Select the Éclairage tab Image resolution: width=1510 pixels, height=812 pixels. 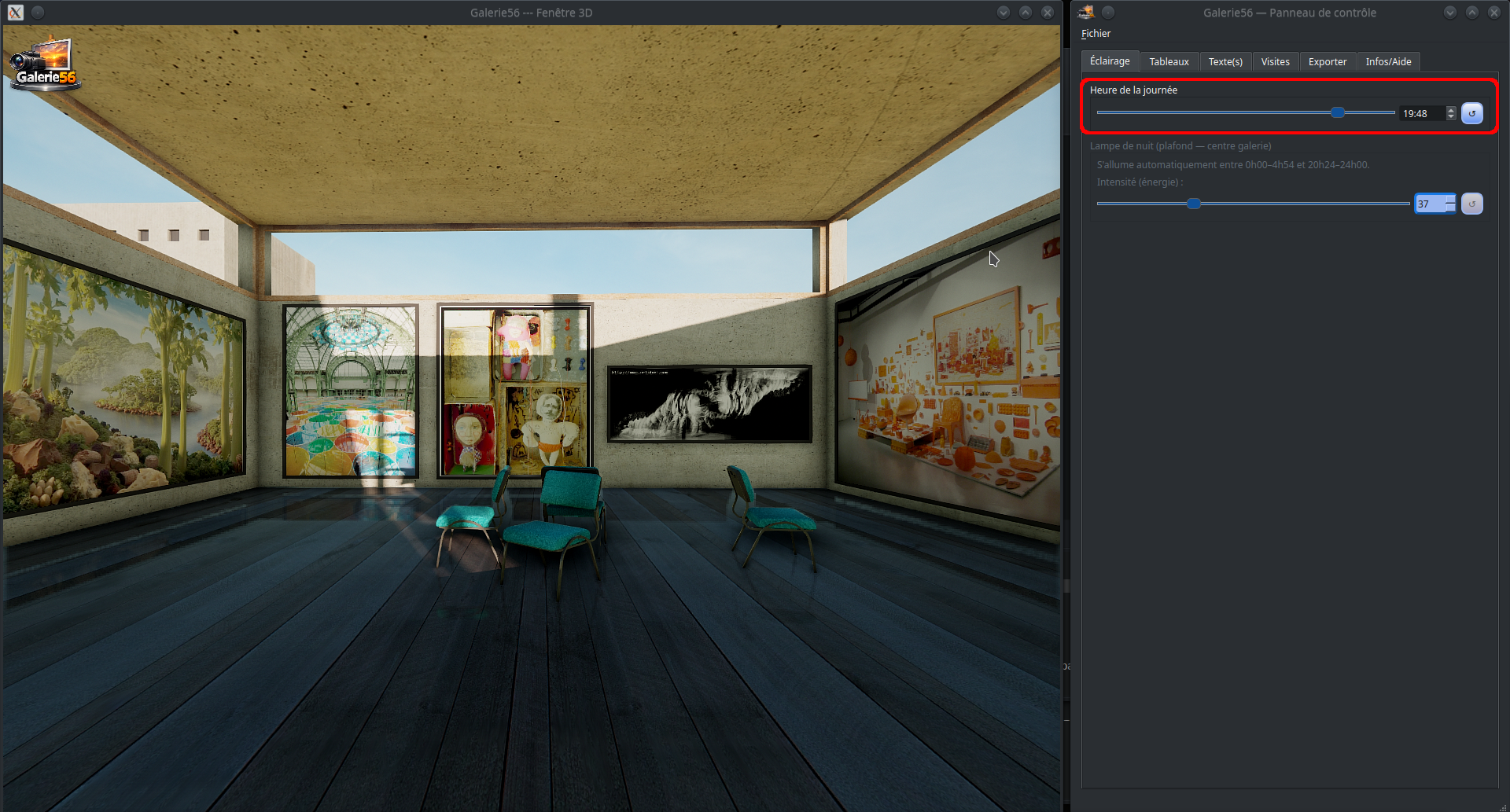click(1110, 61)
